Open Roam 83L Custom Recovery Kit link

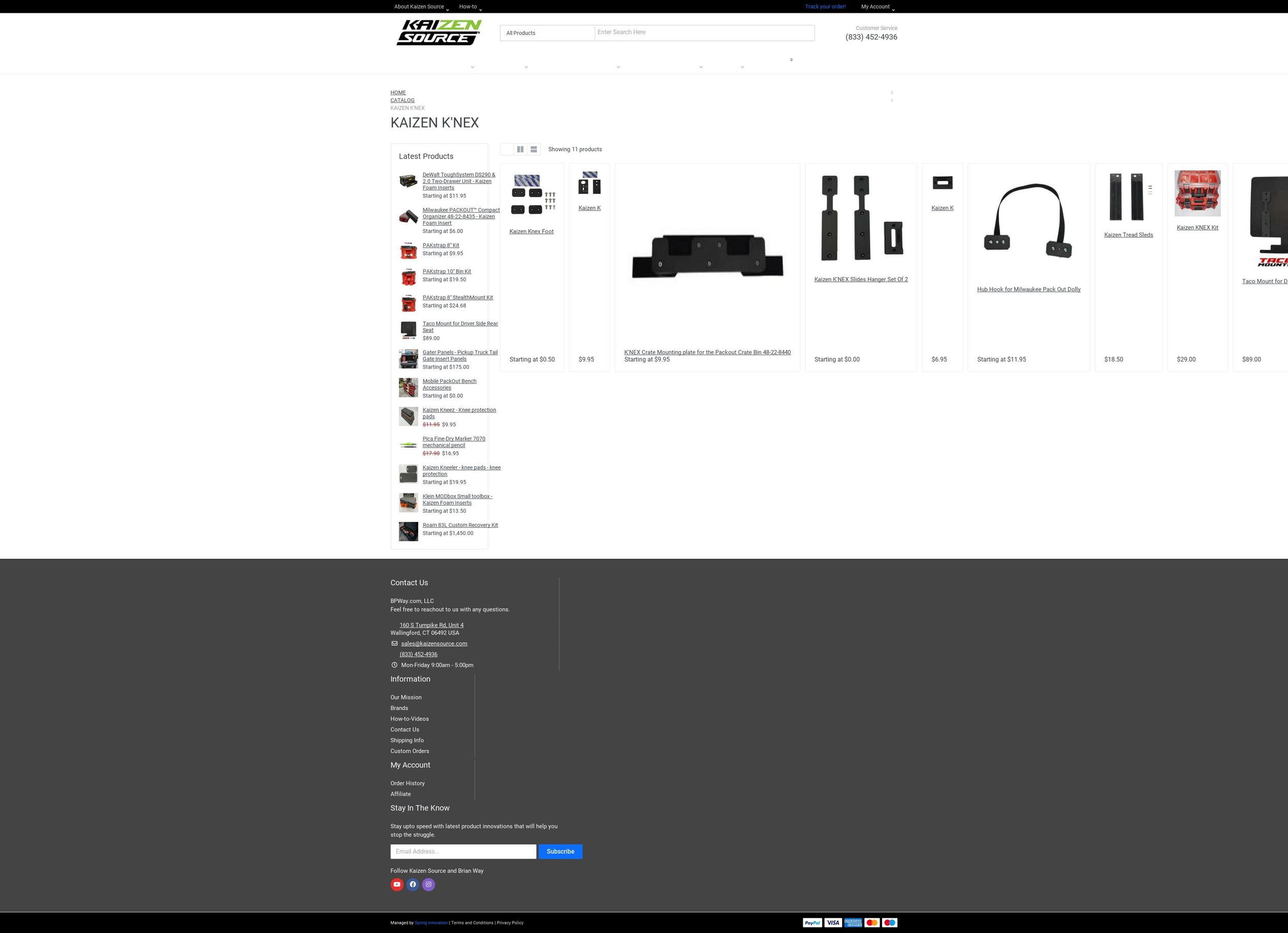(x=460, y=525)
